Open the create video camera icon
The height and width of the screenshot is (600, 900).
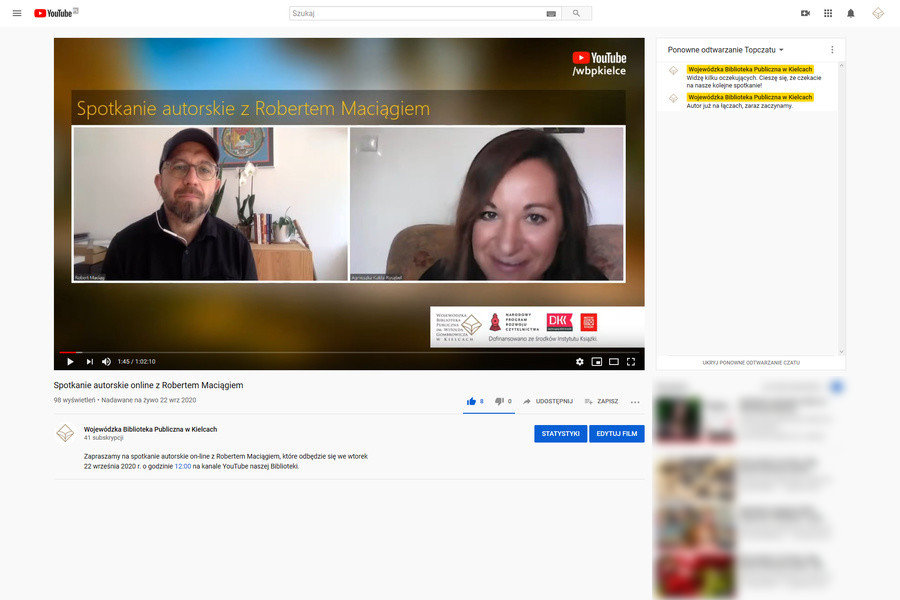point(805,13)
